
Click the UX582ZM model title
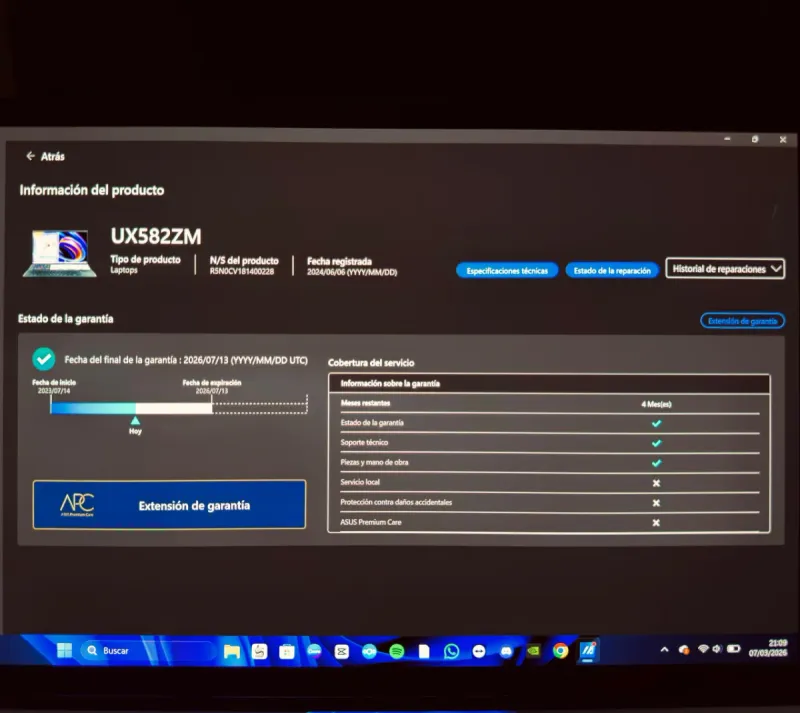pyautogui.click(x=156, y=236)
